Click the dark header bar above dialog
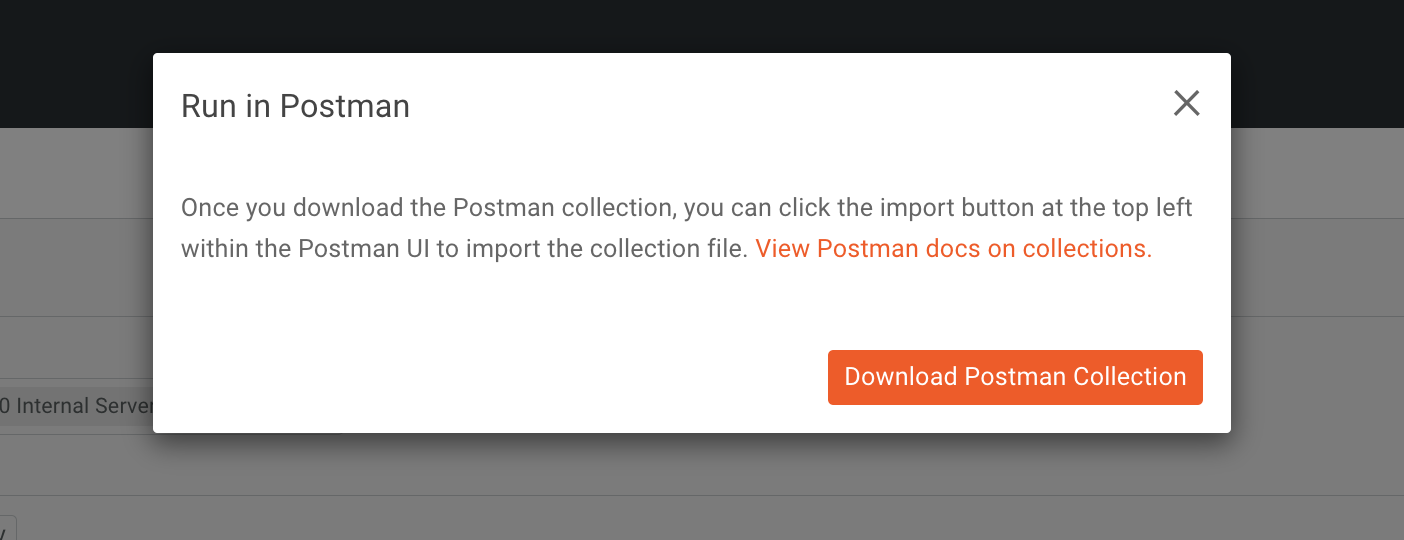 [x=700, y=26]
